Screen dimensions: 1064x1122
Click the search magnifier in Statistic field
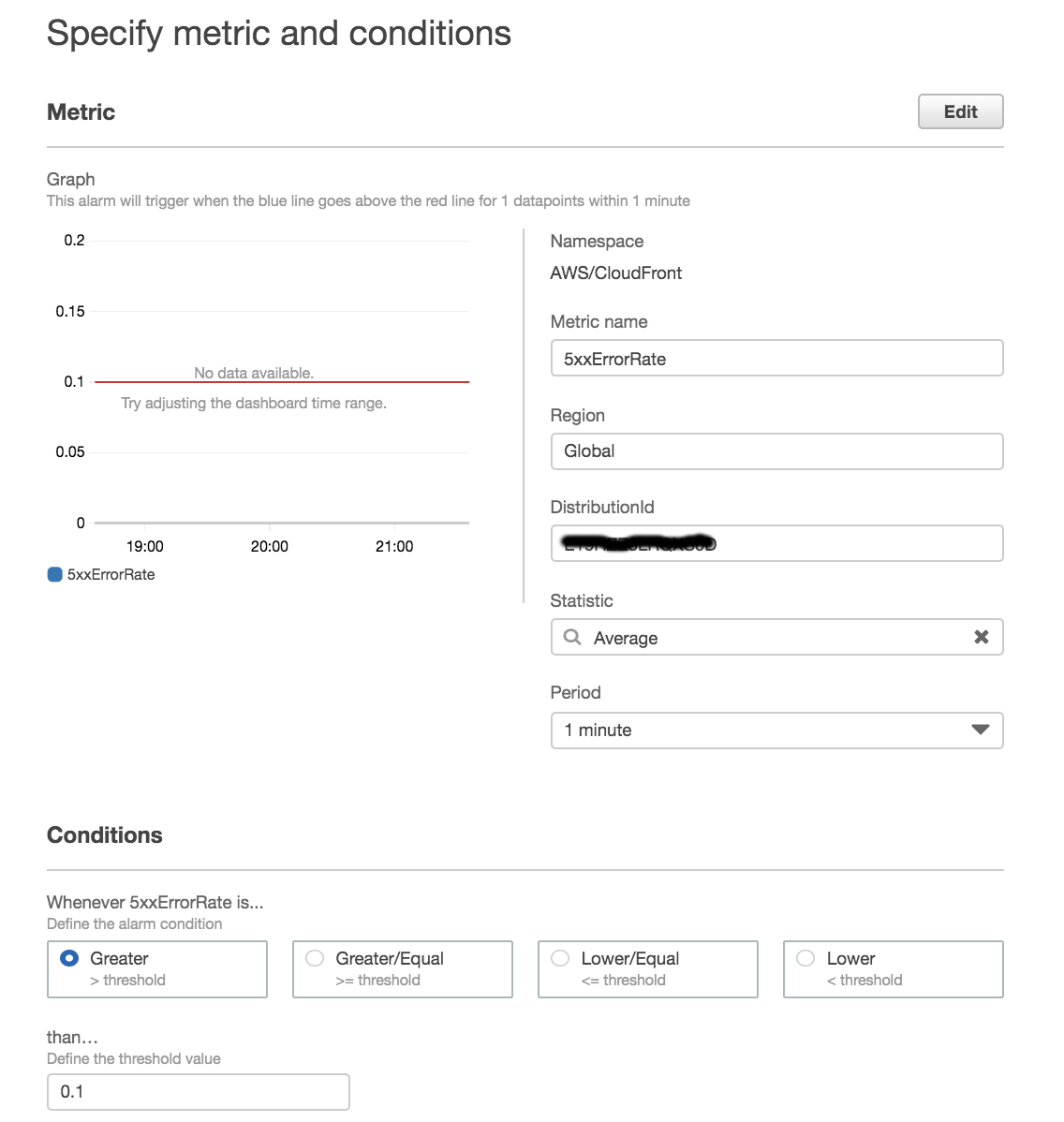tap(571, 637)
